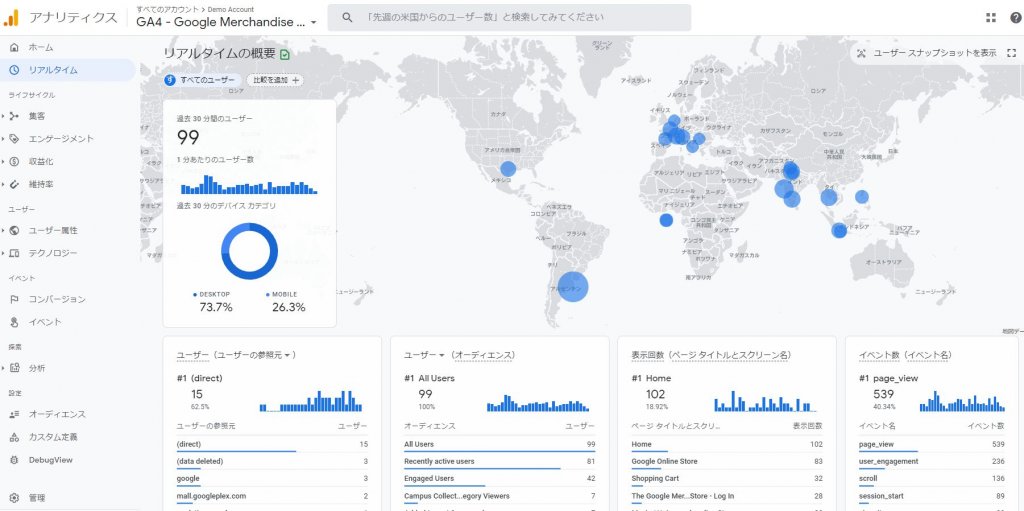Click the 表示回数 card title
Screen dimensions: 1024x511
[x=647, y=355]
